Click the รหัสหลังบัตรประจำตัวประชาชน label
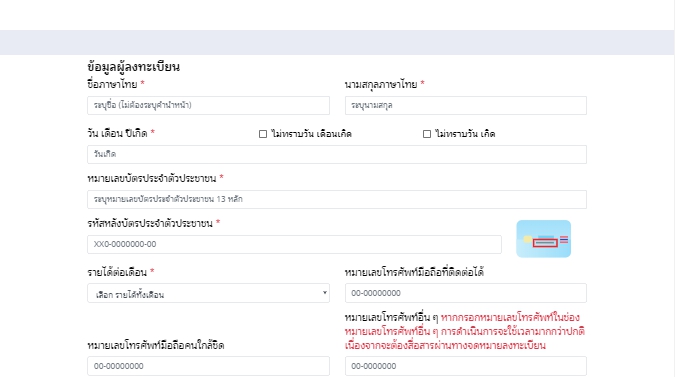Viewport: 675px width, 377px height. click(x=150, y=223)
